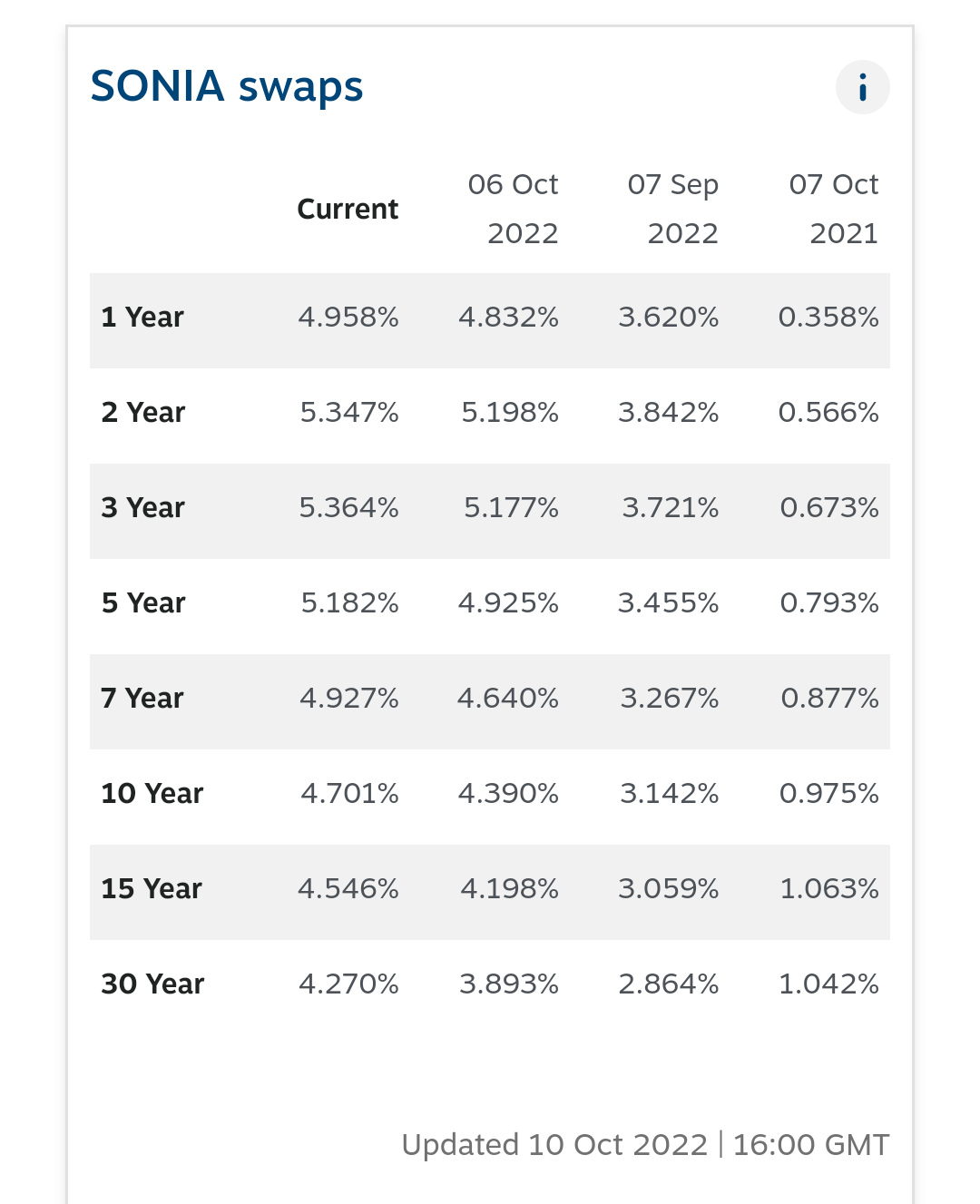Click the 15 Year row label
980x1204 pixels.
pyautogui.click(x=152, y=889)
